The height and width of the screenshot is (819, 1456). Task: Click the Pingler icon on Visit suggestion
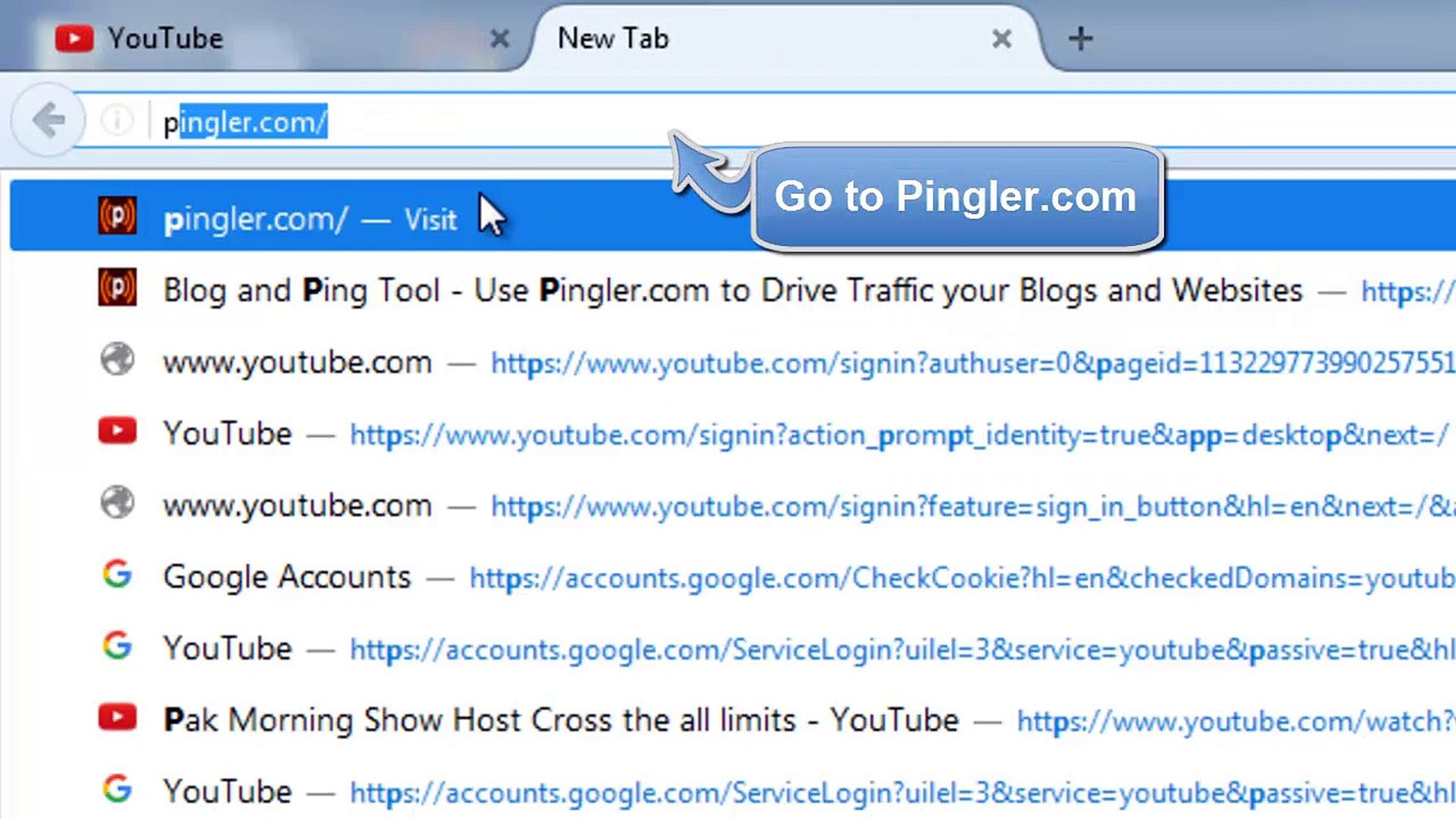point(118,216)
